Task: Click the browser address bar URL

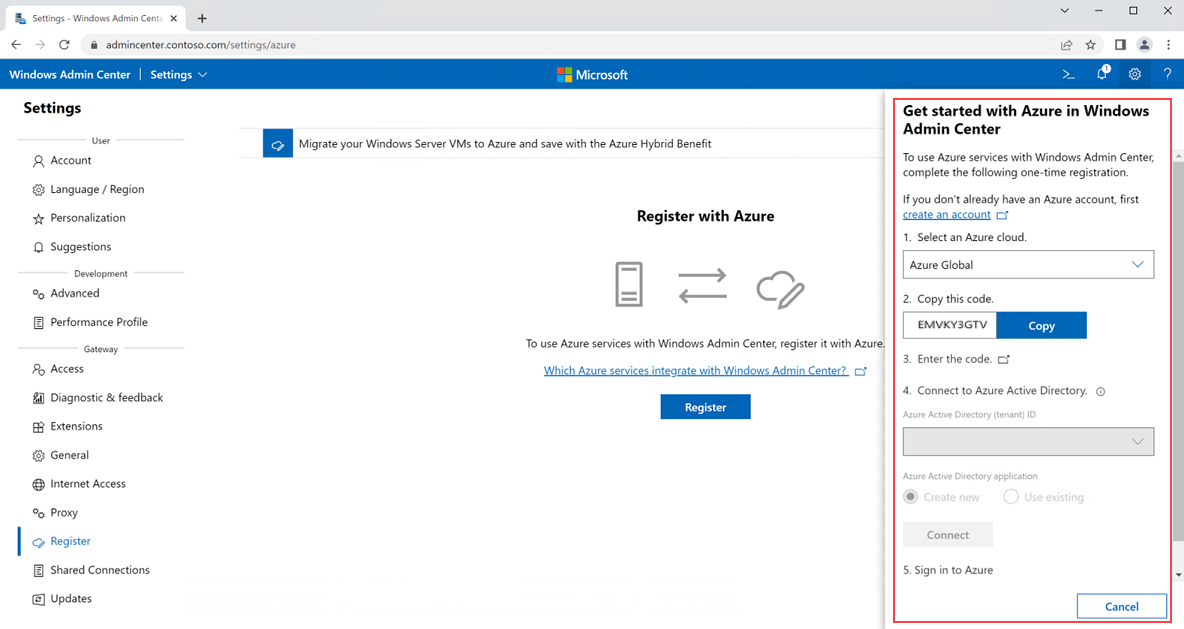Action: coord(201,45)
